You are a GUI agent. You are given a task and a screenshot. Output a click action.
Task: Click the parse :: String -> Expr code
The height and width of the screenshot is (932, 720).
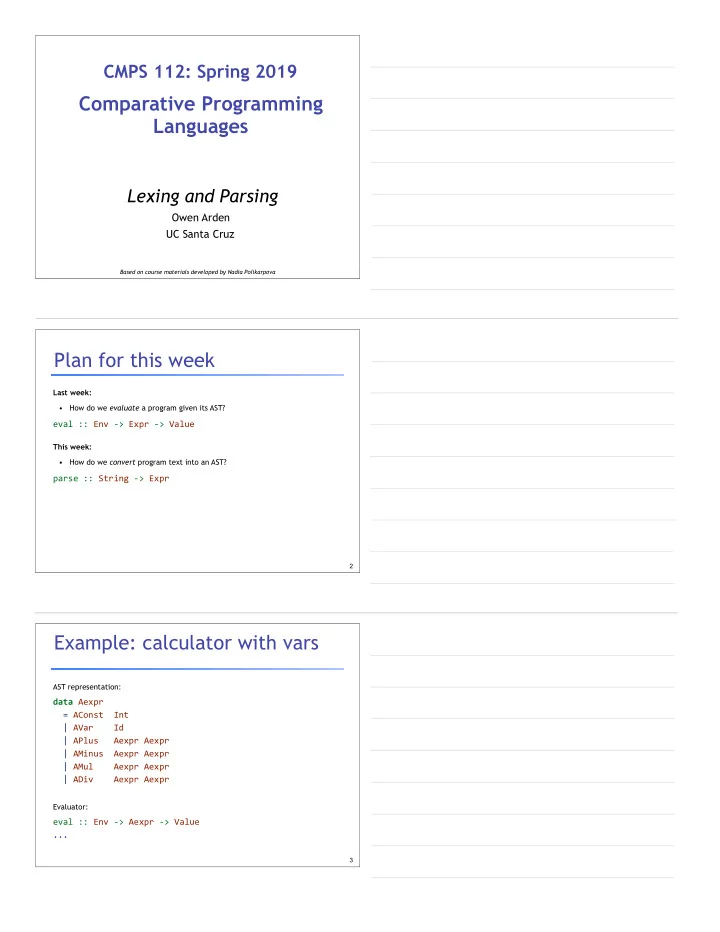pyautogui.click(x=111, y=478)
